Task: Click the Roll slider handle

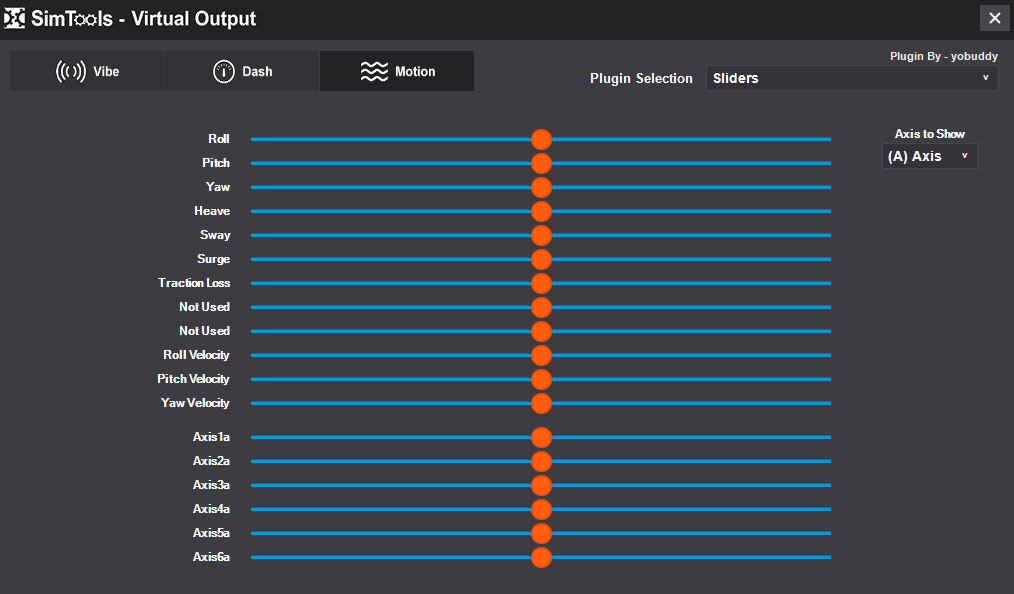Action: point(541,139)
